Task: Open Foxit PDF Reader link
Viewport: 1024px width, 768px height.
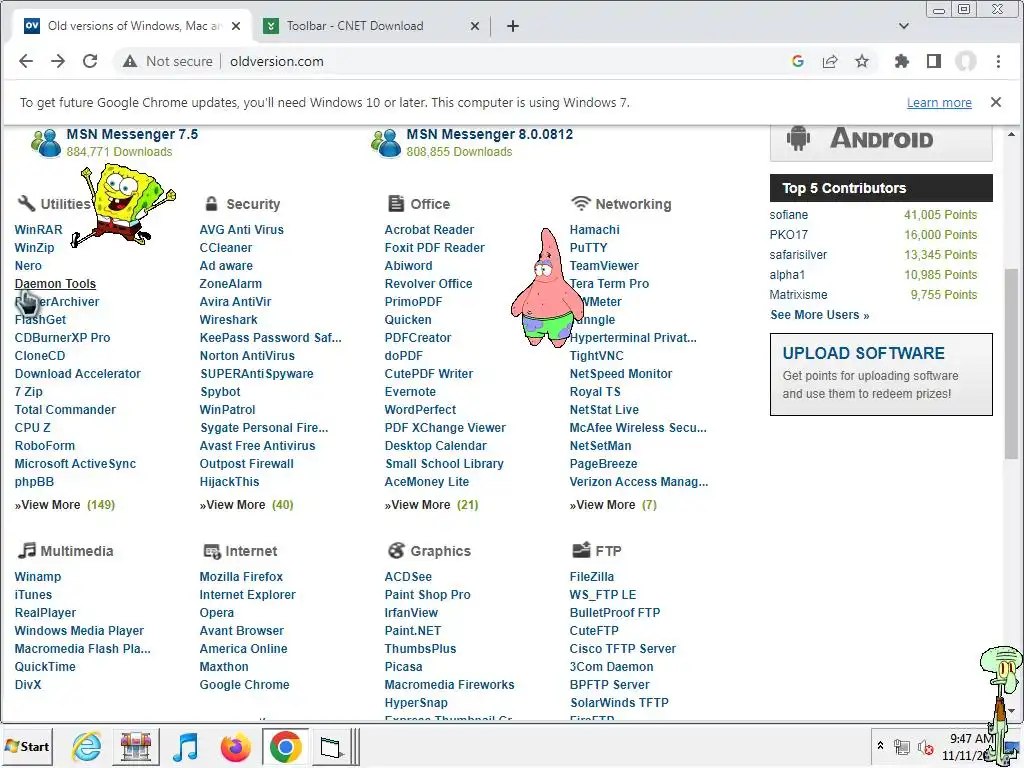Action: point(434,248)
